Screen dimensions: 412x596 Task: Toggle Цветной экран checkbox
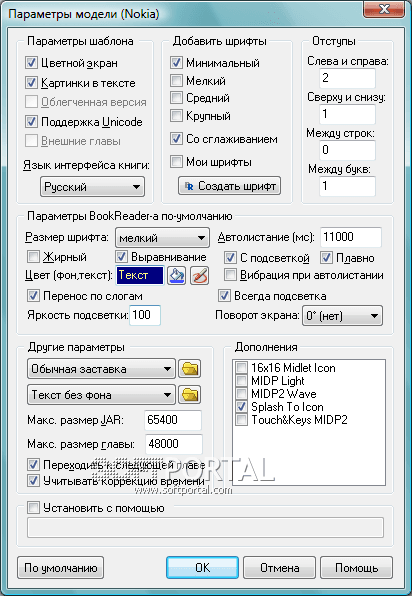tap(31, 62)
